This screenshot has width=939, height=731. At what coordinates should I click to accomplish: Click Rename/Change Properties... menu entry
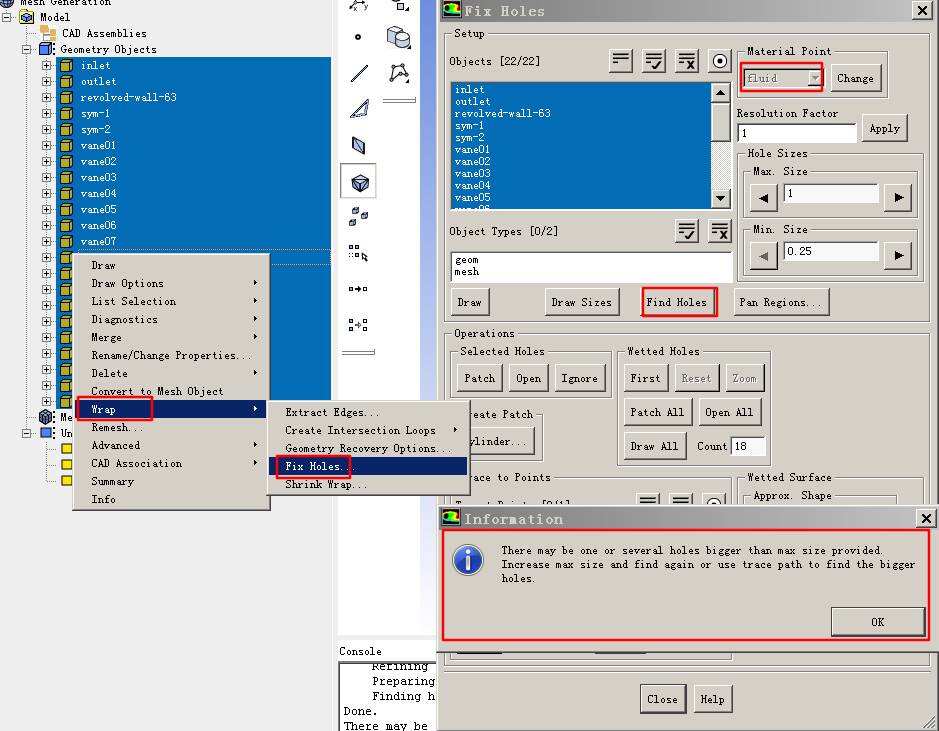coord(171,355)
